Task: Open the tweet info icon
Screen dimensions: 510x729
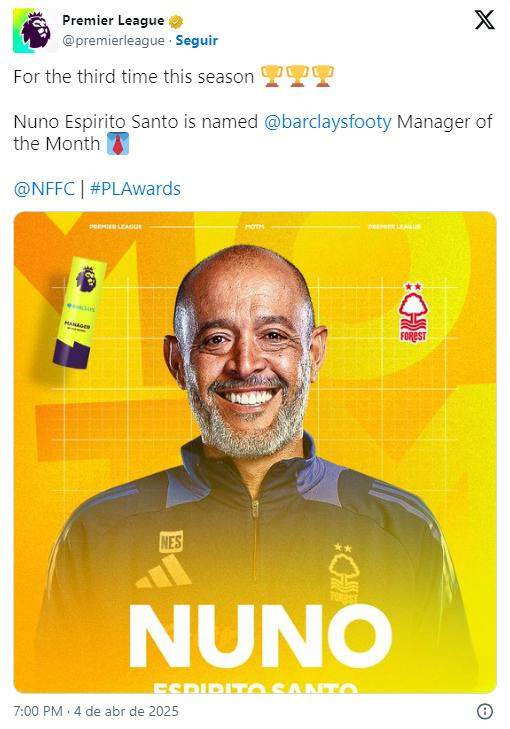Action: 485,711
